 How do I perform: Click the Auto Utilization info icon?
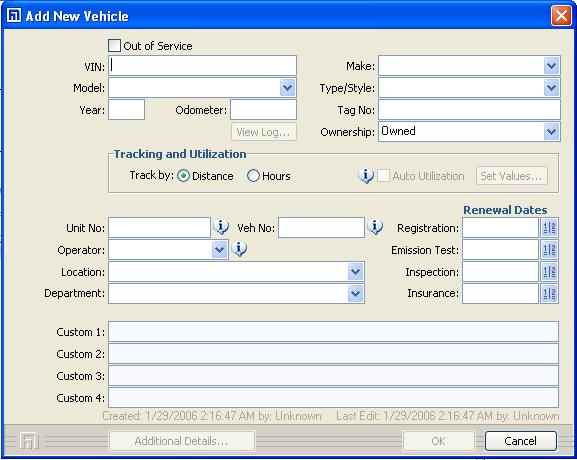pyautogui.click(x=366, y=176)
